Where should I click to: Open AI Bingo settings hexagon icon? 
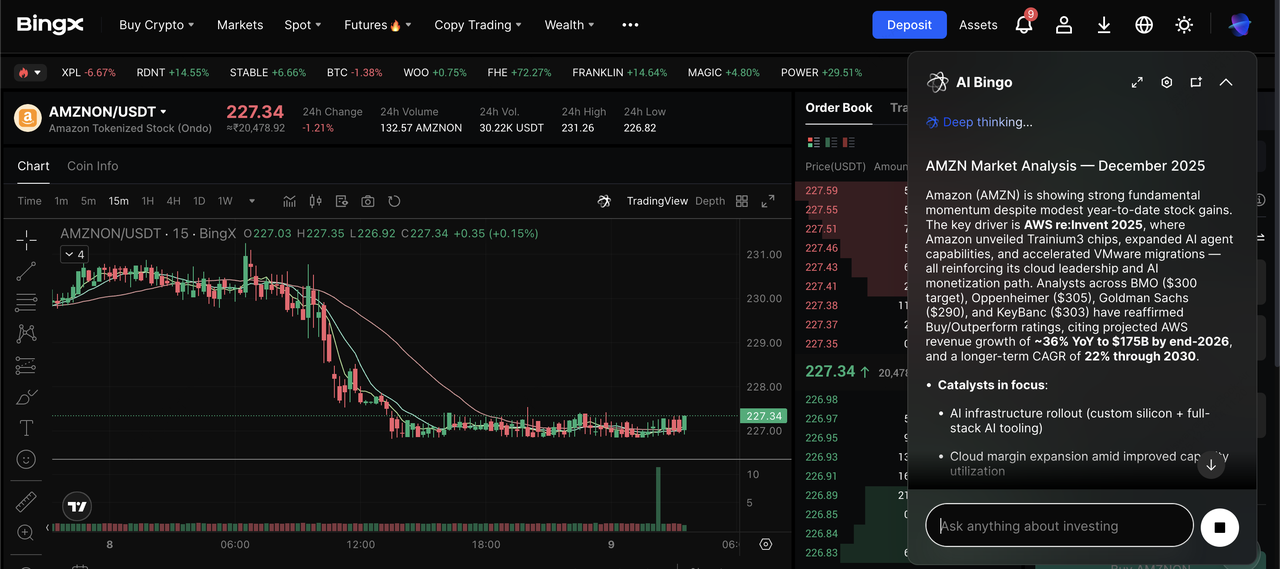[x=1166, y=82]
